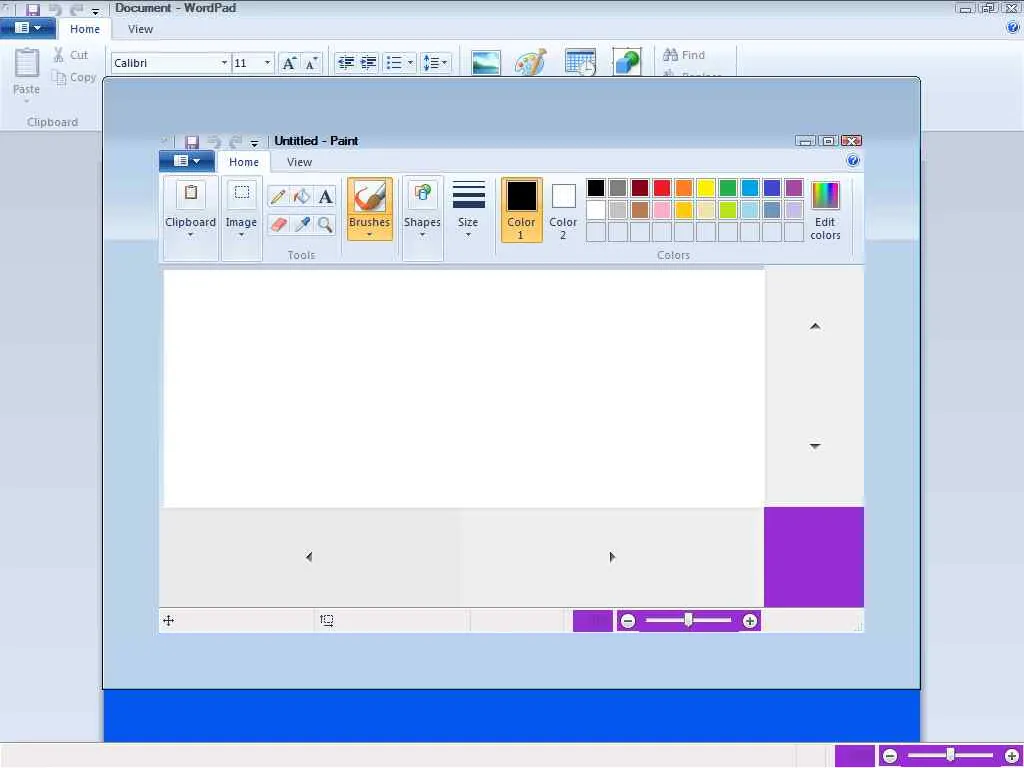The image size is (1024, 768).
Task: Click Paint zoom out minus button
Action: point(628,621)
